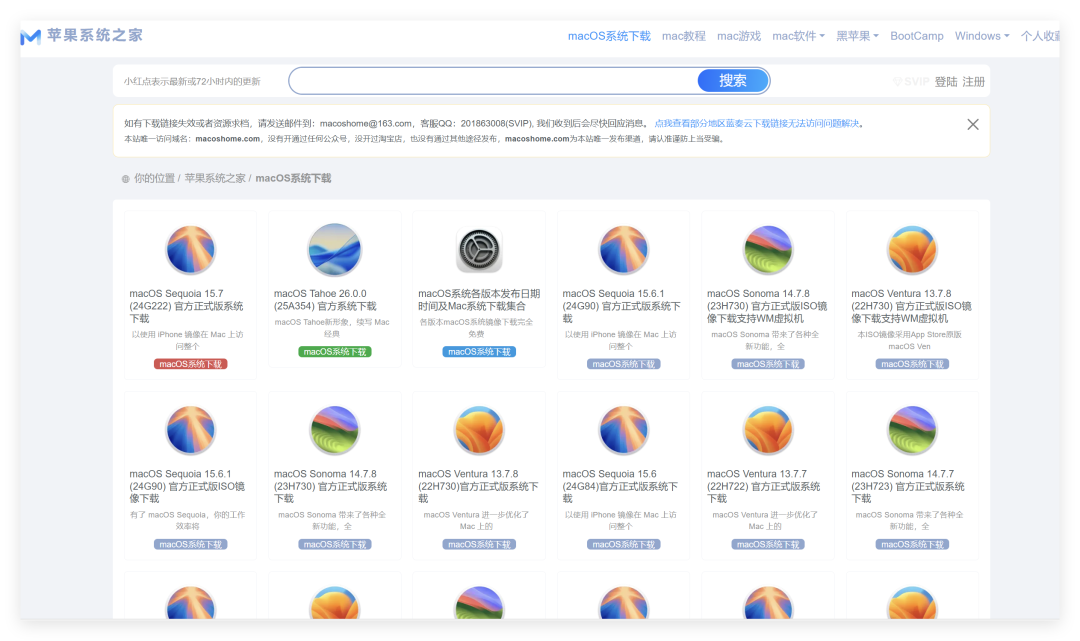Click macOS系统下载 tag under Ventura 13.7.7

[x=768, y=545]
